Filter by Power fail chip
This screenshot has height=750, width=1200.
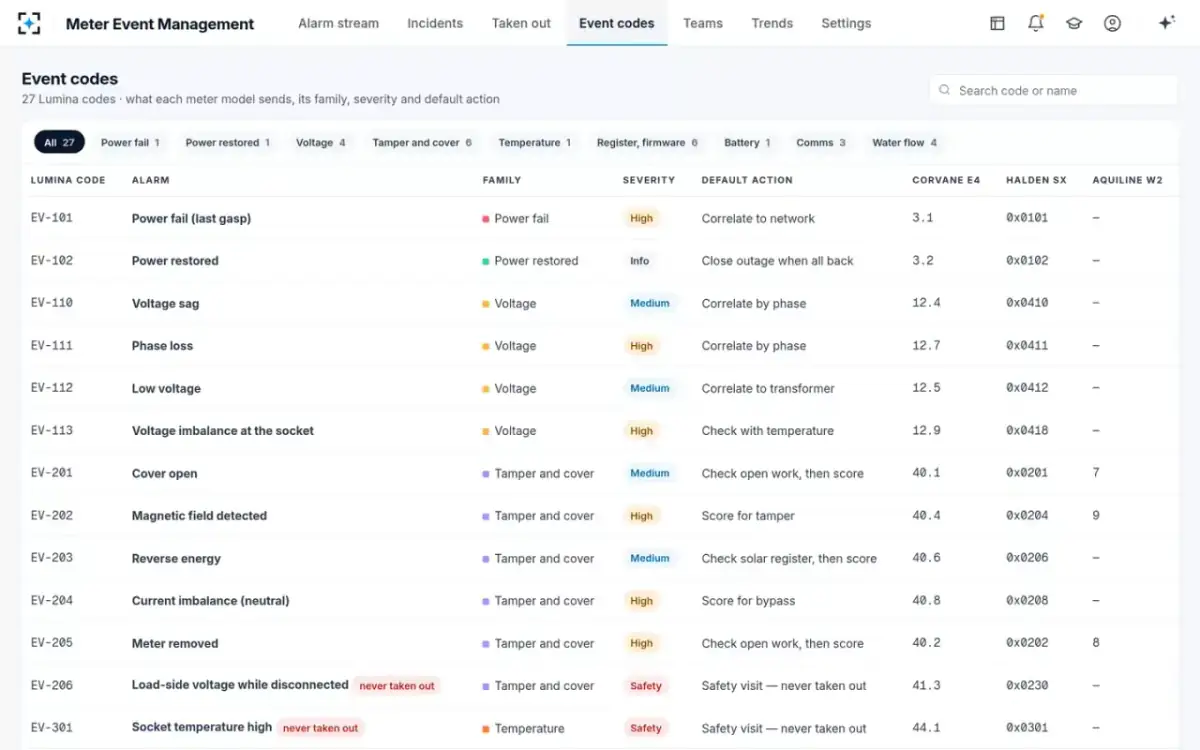click(x=130, y=143)
